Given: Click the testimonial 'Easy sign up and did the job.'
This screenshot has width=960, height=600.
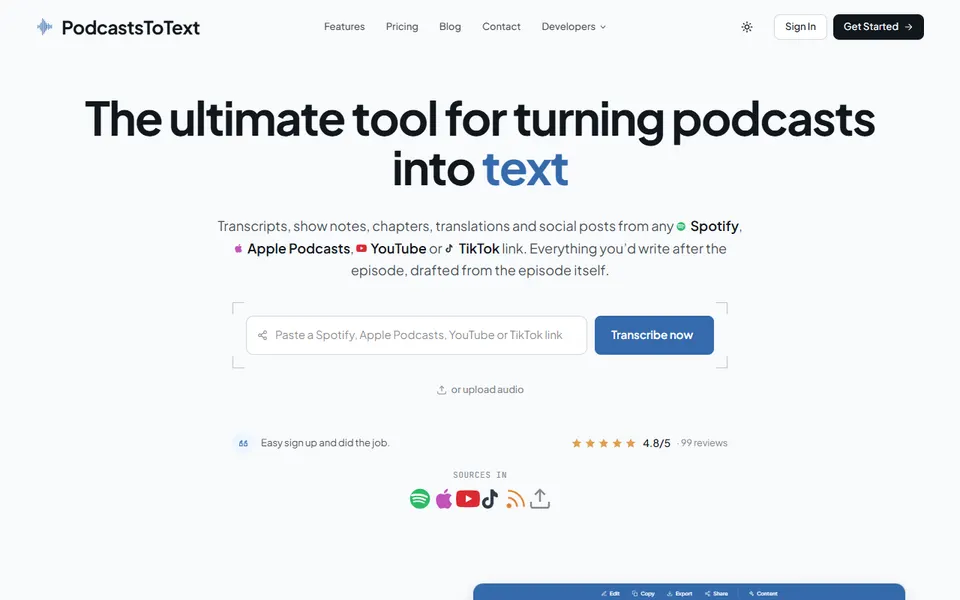Looking at the screenshot, I should (x=325, y=443).
